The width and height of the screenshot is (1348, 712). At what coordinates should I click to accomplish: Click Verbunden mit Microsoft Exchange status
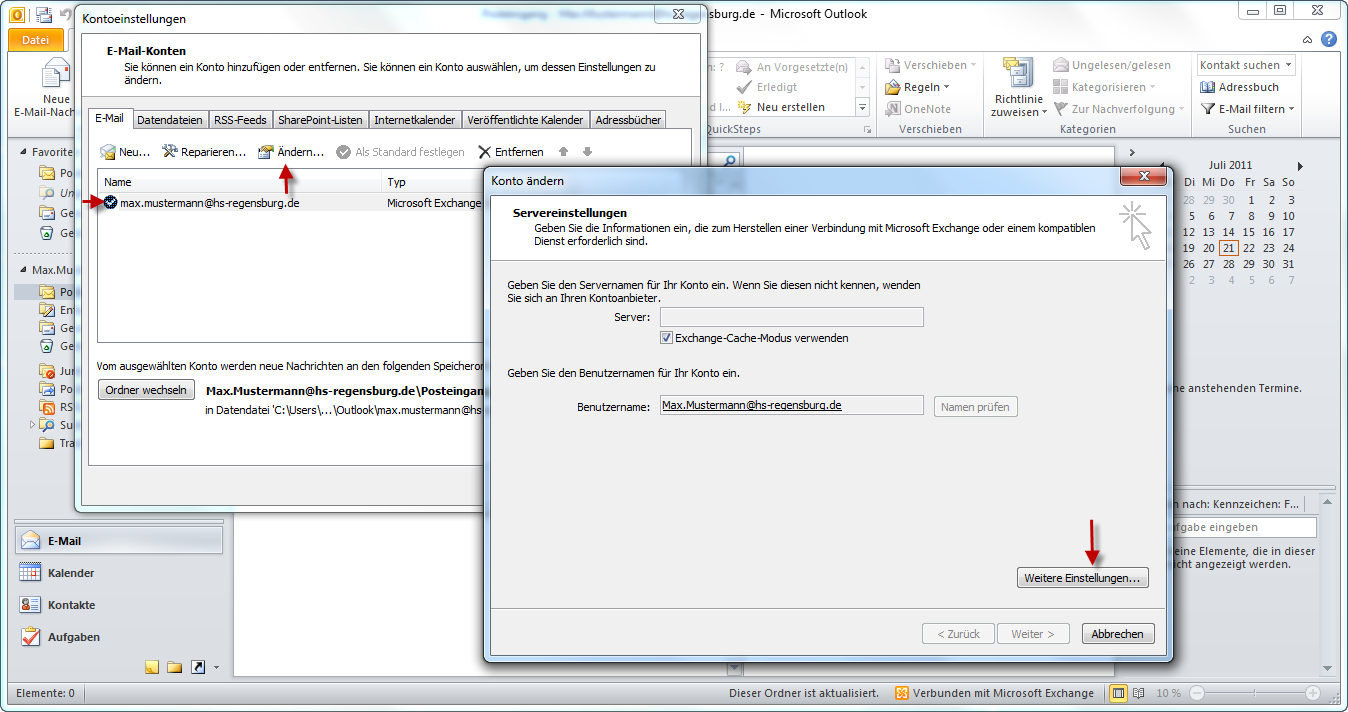coord(994,693)
